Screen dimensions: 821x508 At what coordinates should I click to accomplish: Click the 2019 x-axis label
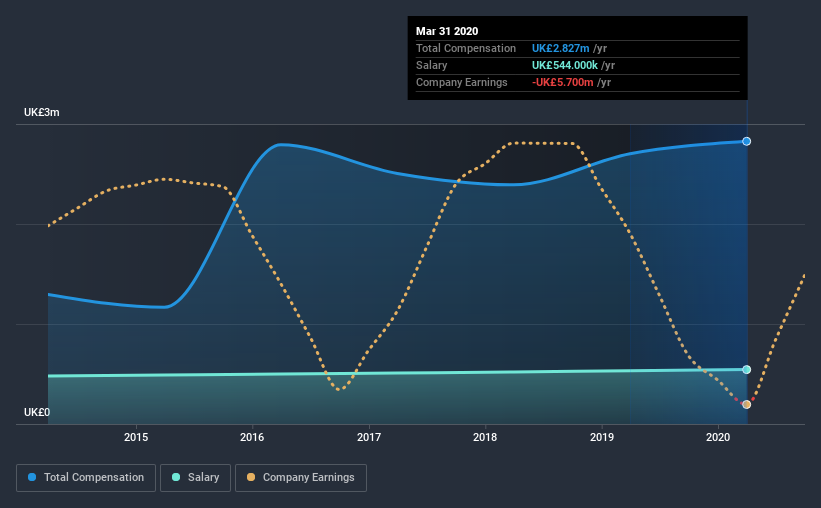(602, 437)
